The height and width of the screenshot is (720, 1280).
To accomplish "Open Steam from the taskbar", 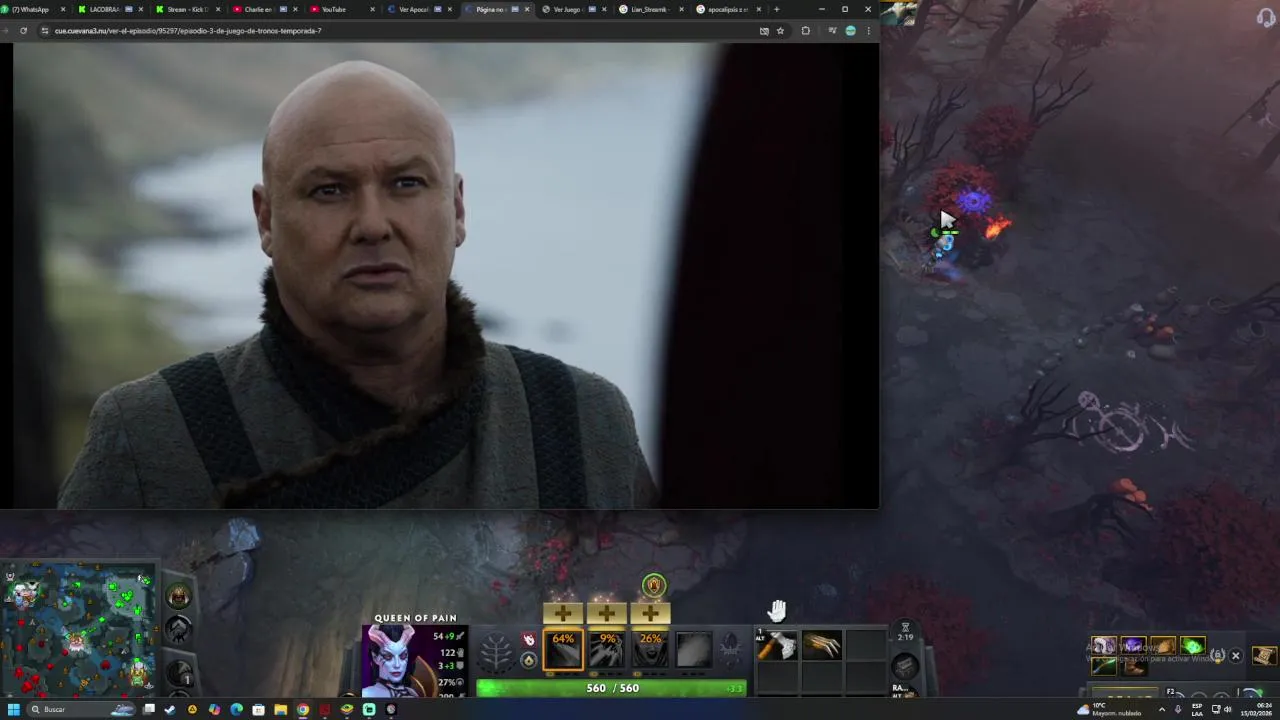I will pos(170,709).
